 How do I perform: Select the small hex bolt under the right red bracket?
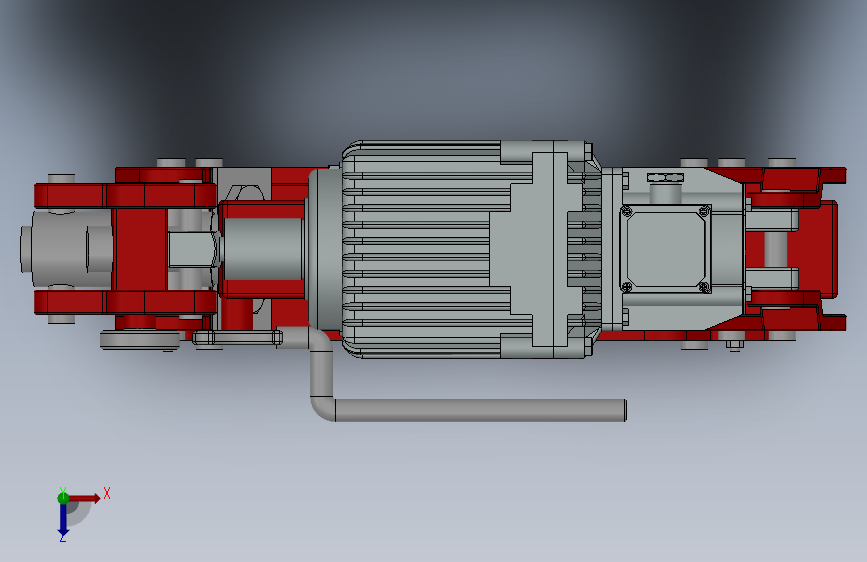[x=734, y=345]
